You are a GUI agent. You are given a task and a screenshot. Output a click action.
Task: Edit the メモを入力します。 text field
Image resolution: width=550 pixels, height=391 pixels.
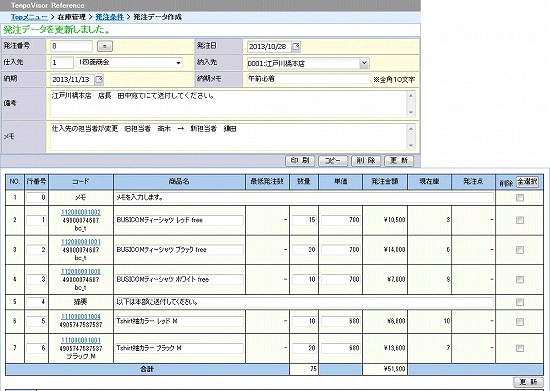point(304,197)
